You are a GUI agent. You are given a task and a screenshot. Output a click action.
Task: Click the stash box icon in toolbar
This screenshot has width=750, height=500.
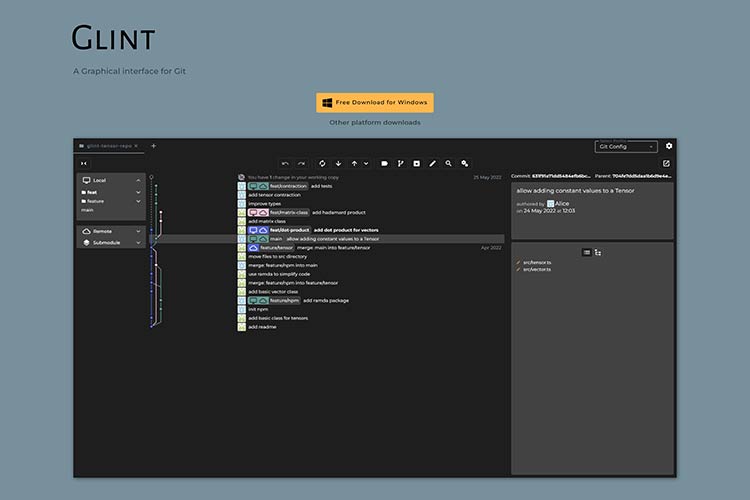[x=417, y=163]
